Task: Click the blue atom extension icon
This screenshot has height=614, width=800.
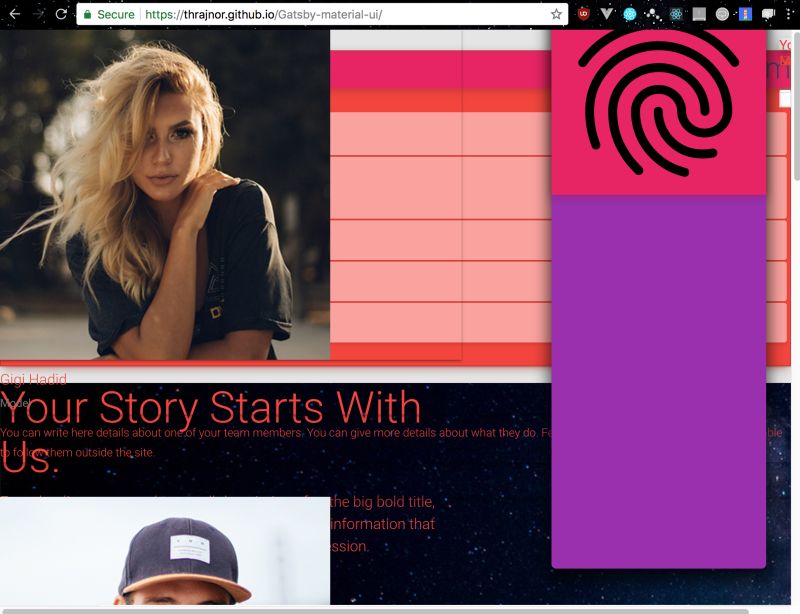Action: coord(630,14)
